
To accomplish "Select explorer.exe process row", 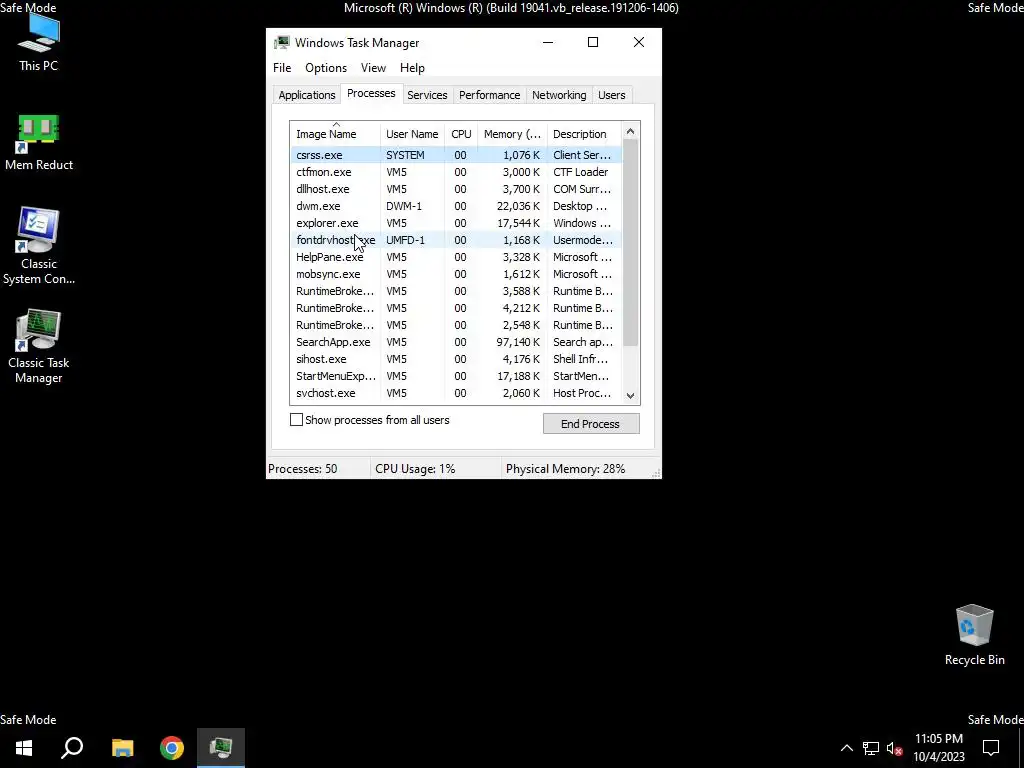I will [x=456, y=223].
